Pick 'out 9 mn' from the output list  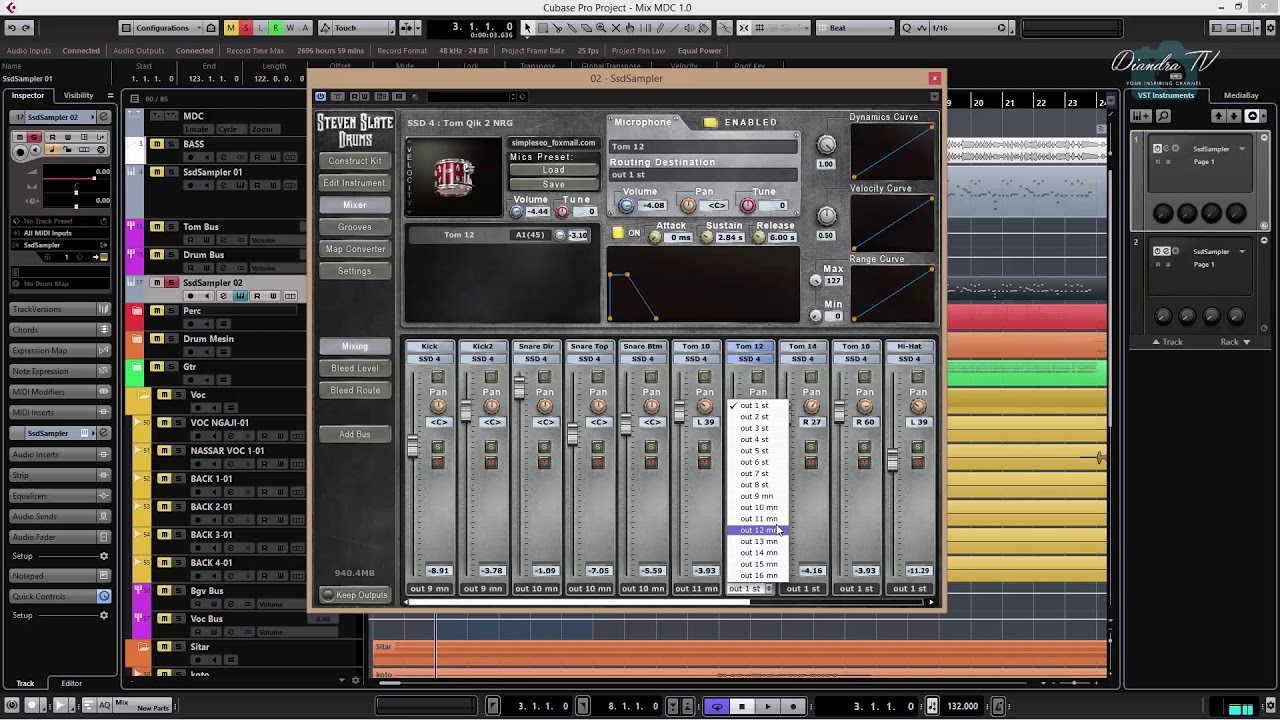pos(756,496)
